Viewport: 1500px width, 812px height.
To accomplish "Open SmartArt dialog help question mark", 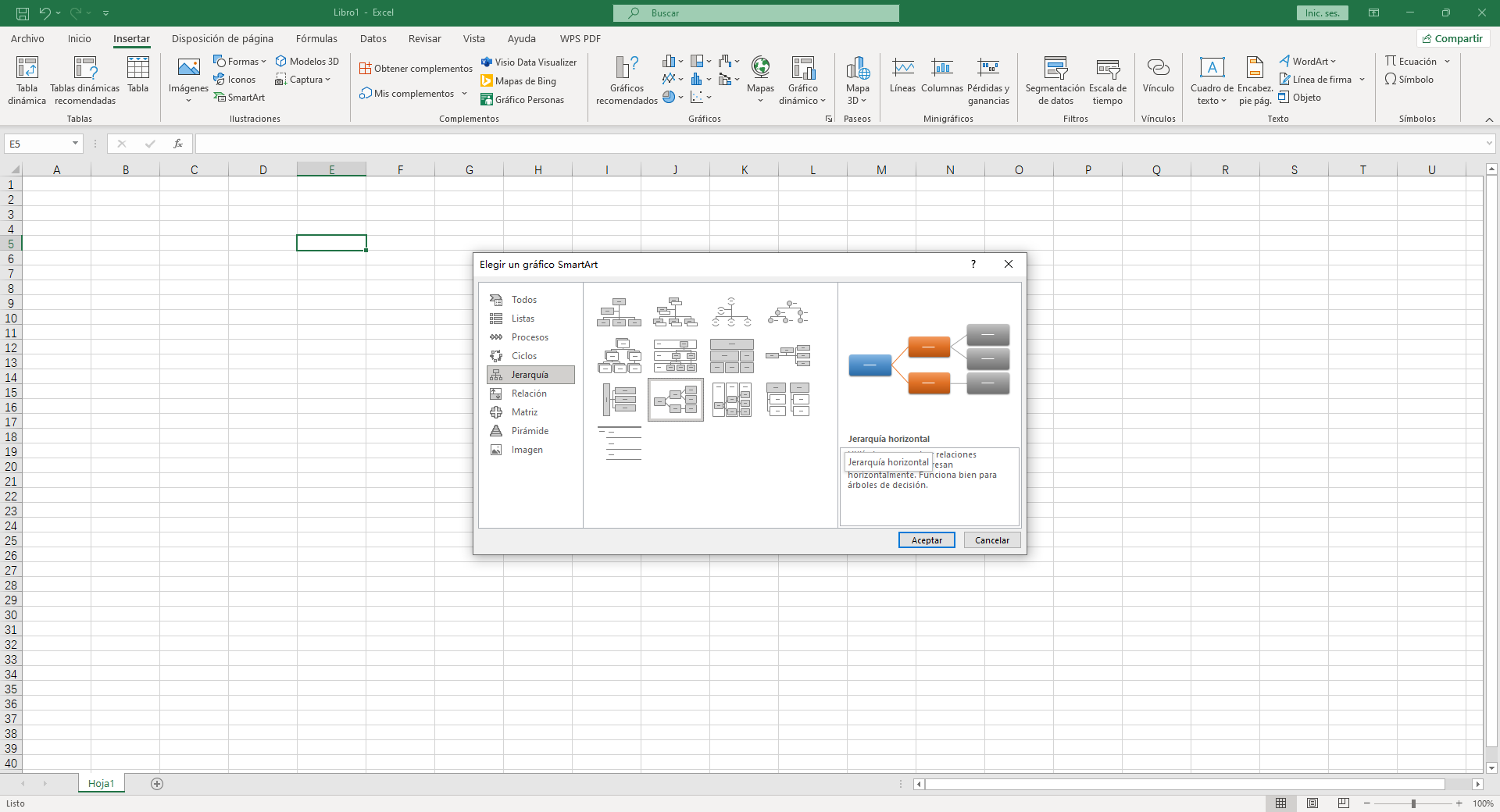I will 973,264.
